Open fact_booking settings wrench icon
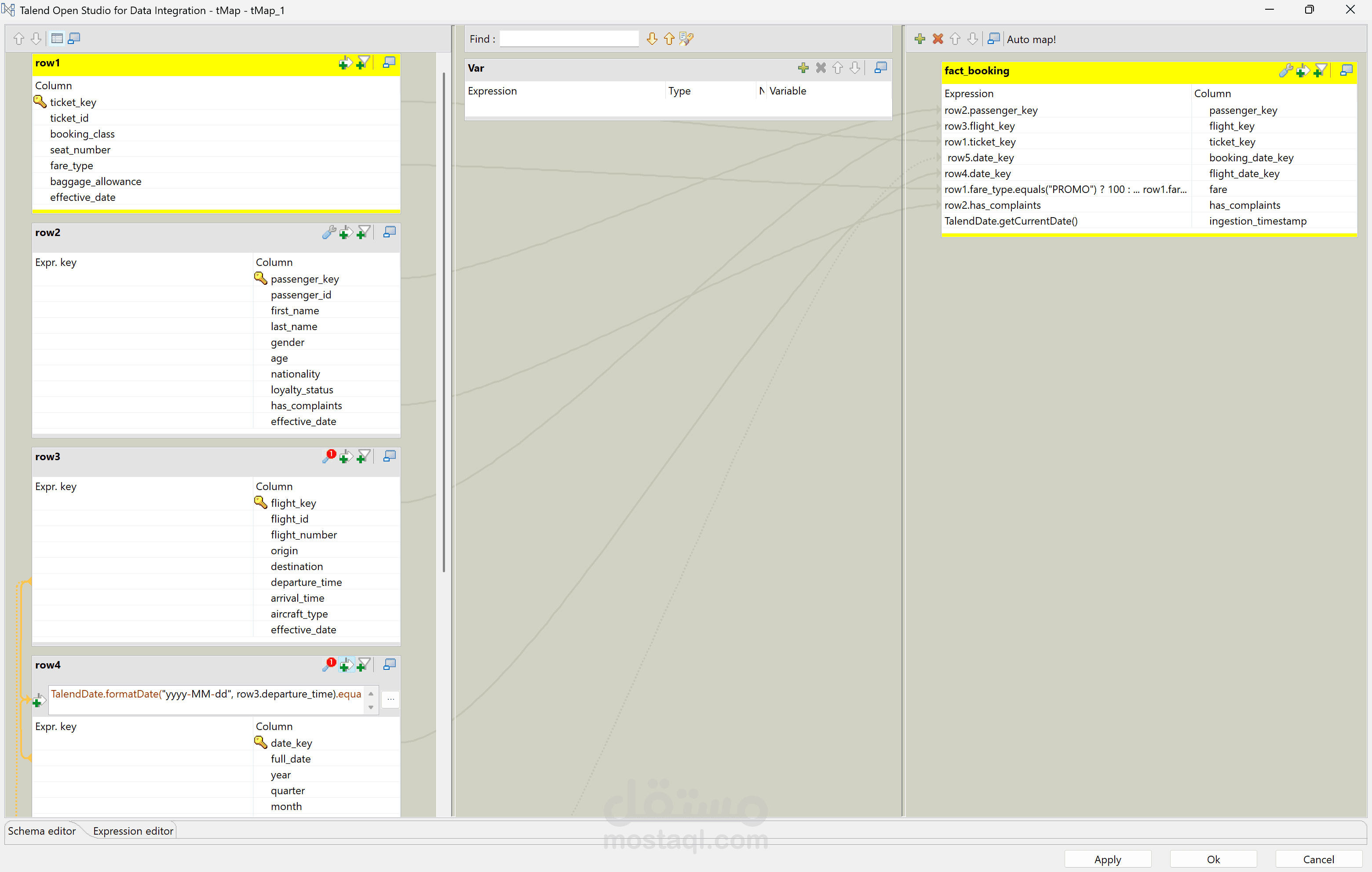1372x872 pixels. point(1285,71)
